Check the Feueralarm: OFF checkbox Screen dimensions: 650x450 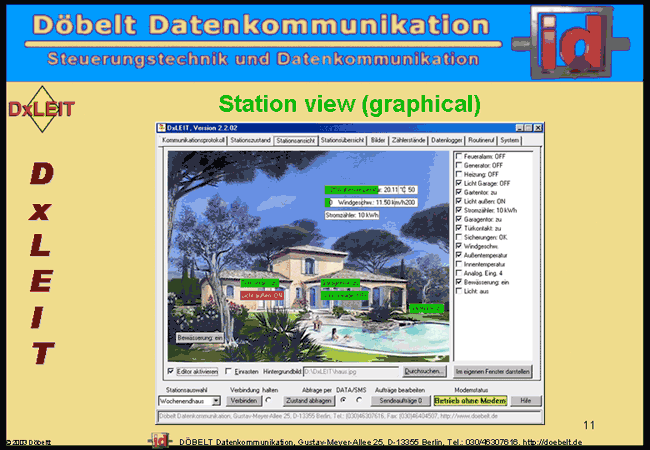[459, 156]
